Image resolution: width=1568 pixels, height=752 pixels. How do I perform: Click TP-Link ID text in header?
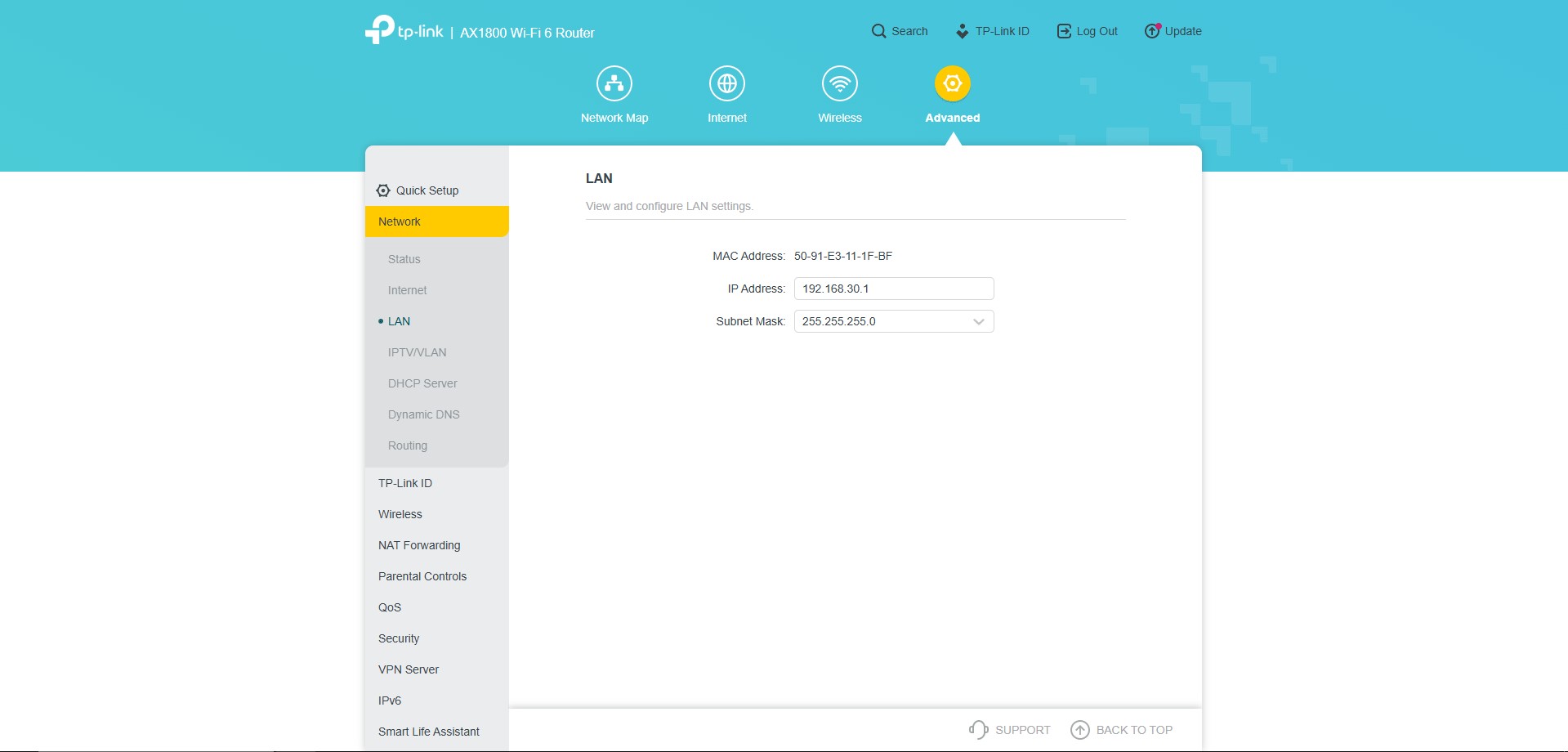tap(1003, 31)
